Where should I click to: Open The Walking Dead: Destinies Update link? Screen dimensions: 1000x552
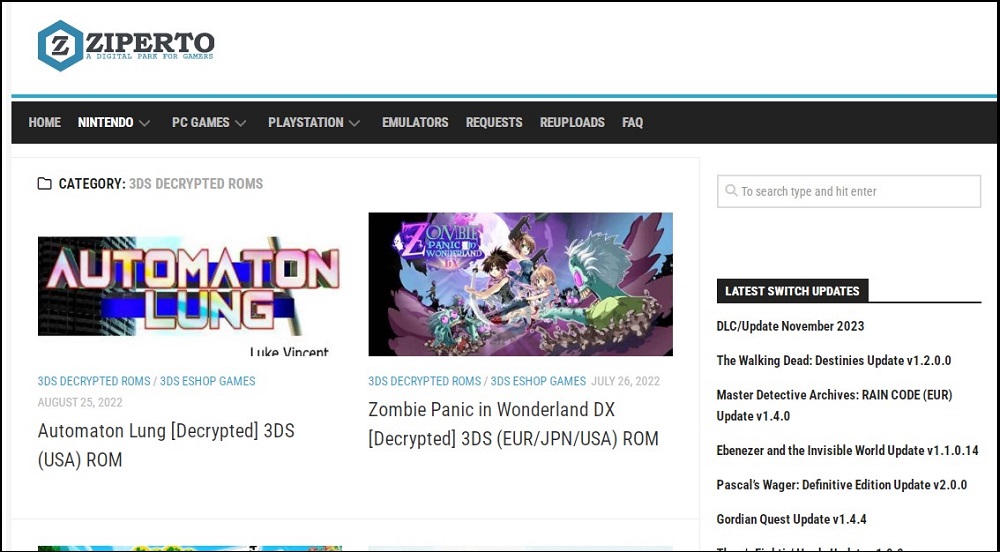tap(834, 361)
